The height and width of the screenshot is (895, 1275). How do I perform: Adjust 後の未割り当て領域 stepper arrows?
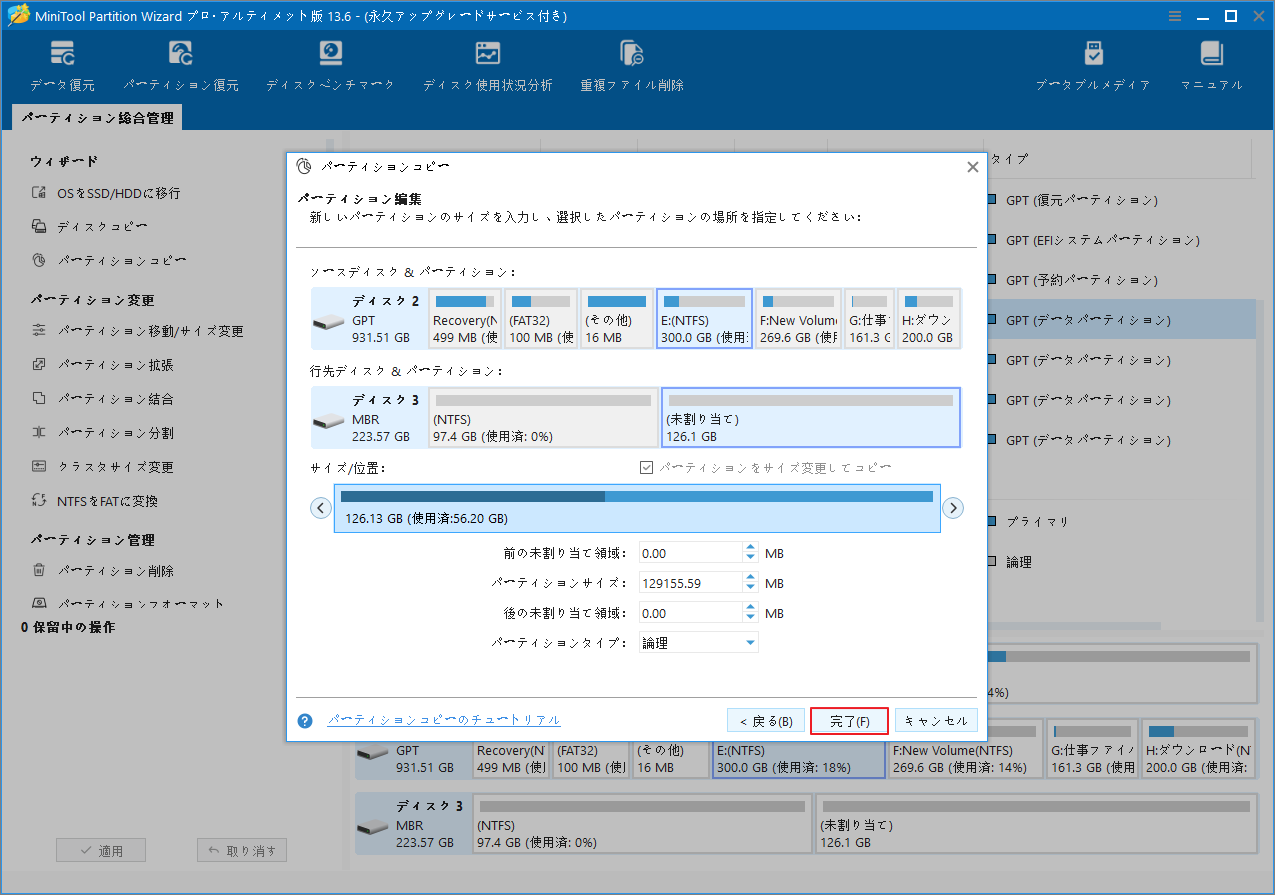point(751,613)
